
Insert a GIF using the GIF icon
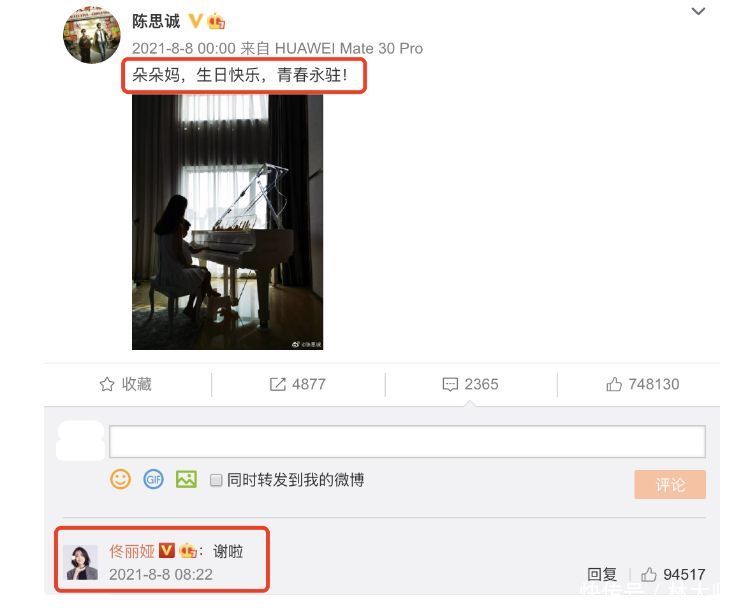point(153,479)
